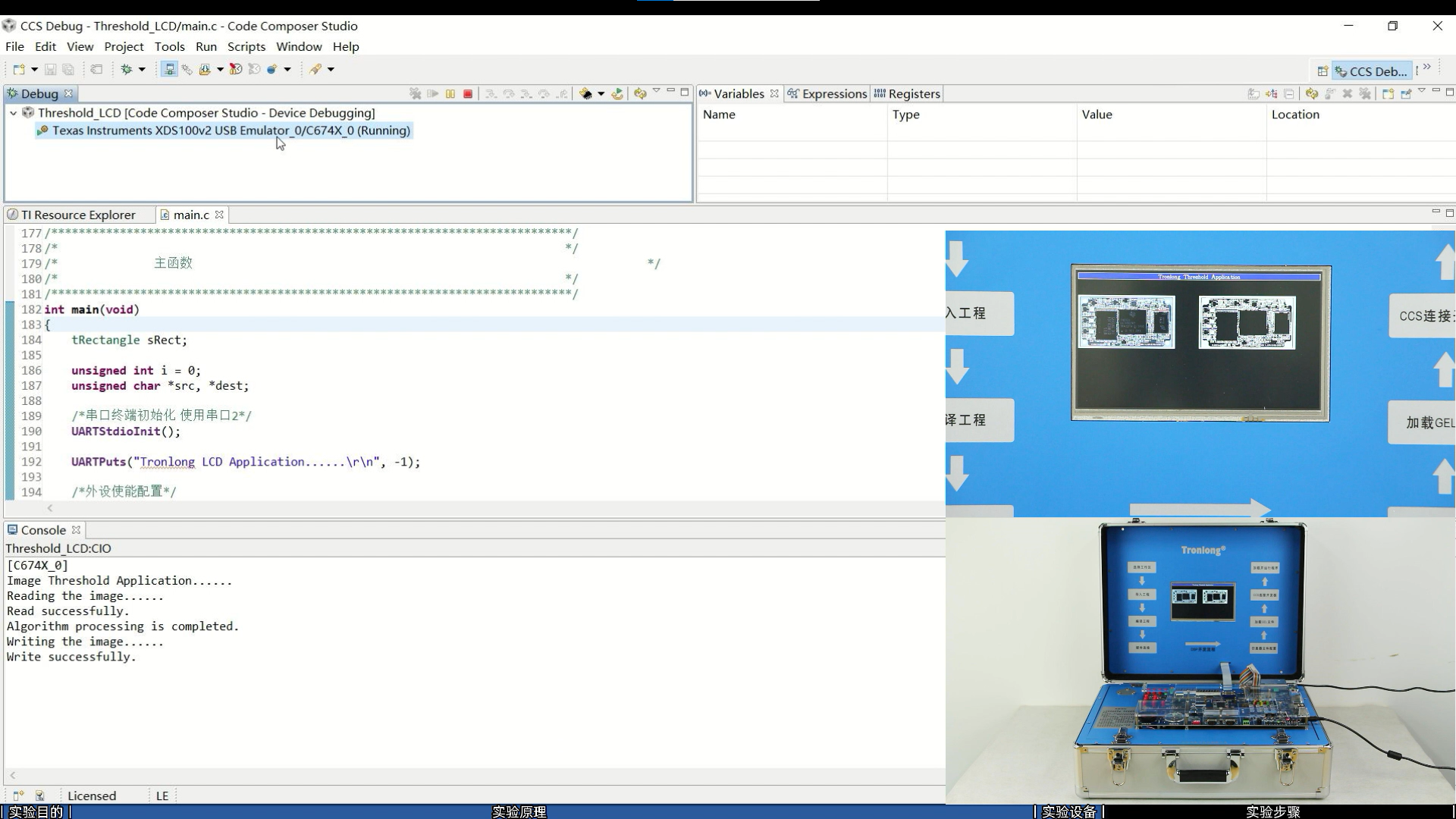This screenshot has width=1456, height=819.
Task: Click the 'Write successfully.' console line
Action: [x=71, y=657]
